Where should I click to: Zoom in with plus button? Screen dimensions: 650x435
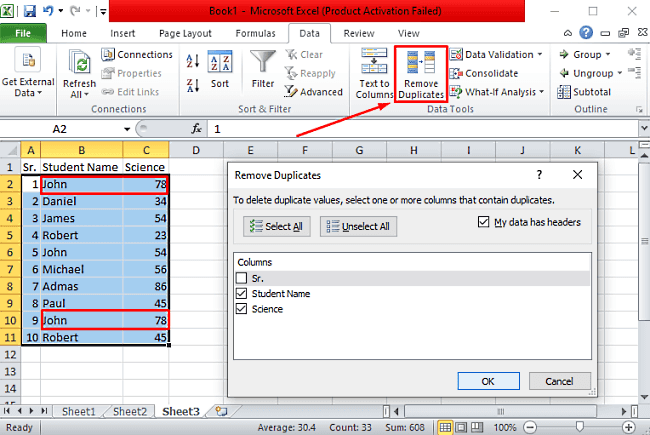[629, 427]
